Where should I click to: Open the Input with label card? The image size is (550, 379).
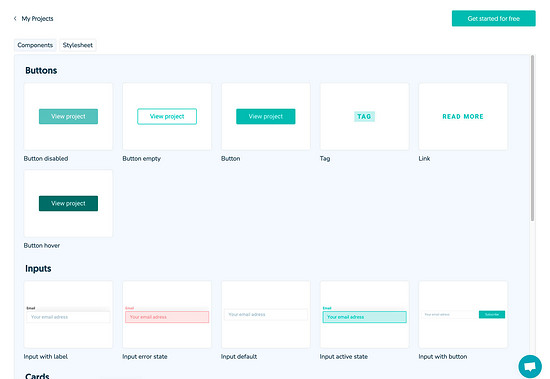68,314
